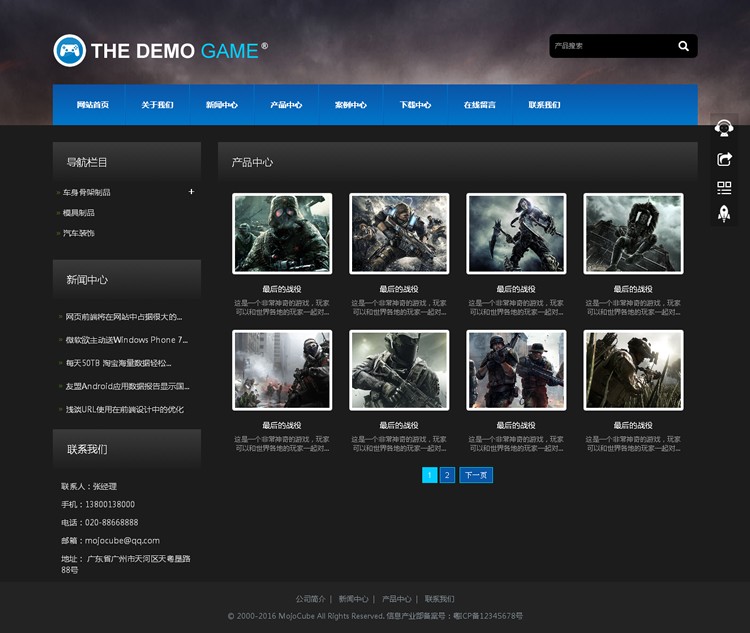Image resolution: width=750 pixels, height=633 pixels.
Task: Open foggy city street soldier thumbnail
Action: (x=282, y=370)
